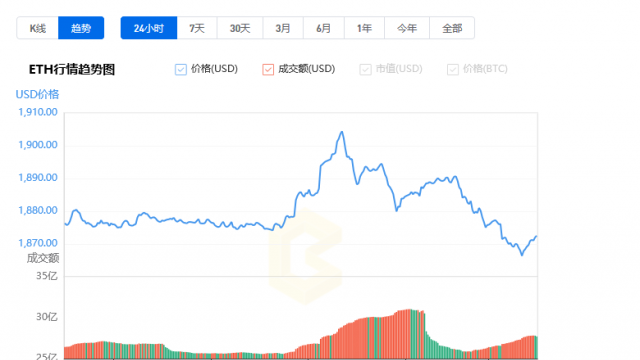Click the 1,910.00 axis value
The height and width of the screenshot is (360, 640).
[x=38, y=112]
